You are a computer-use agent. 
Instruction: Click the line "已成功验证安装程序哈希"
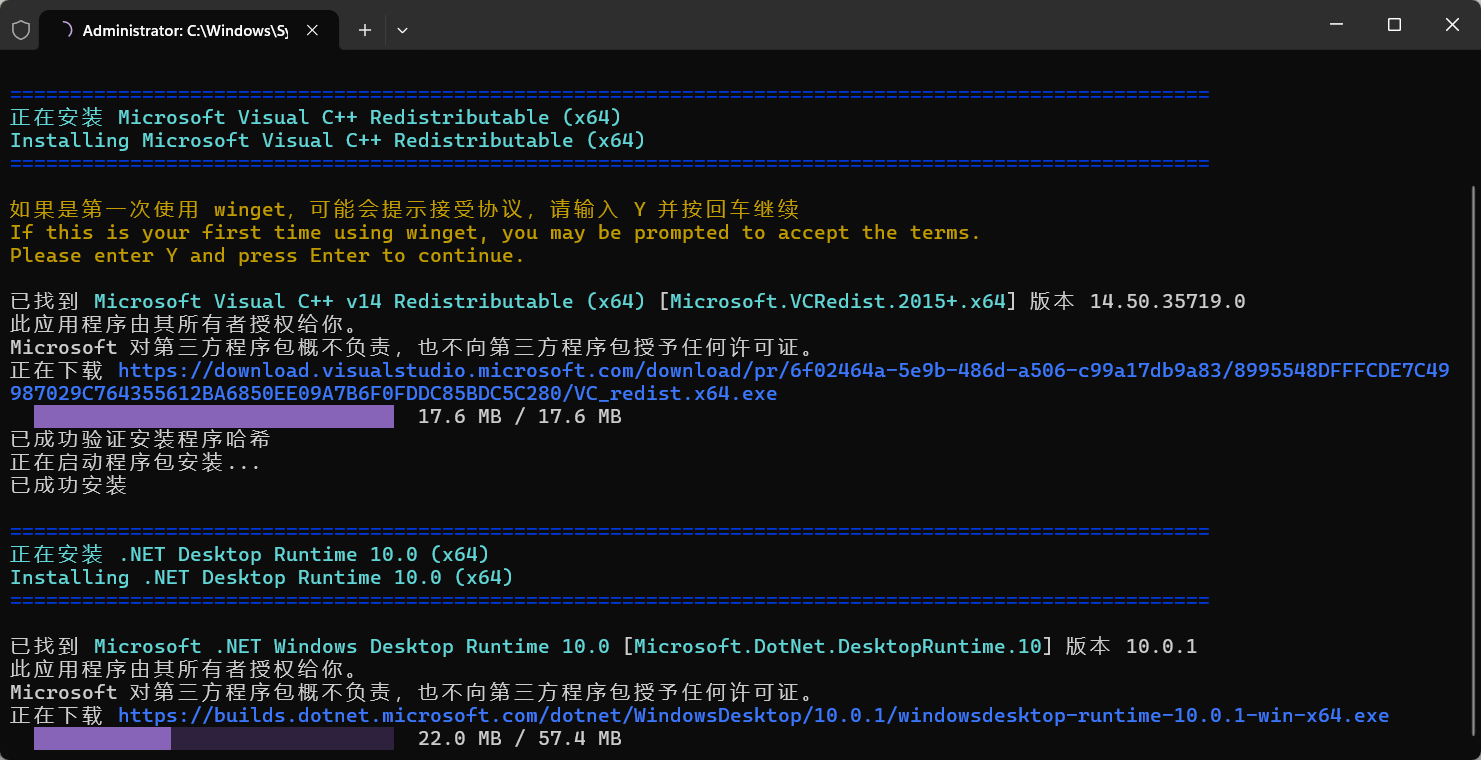[140, 440]
